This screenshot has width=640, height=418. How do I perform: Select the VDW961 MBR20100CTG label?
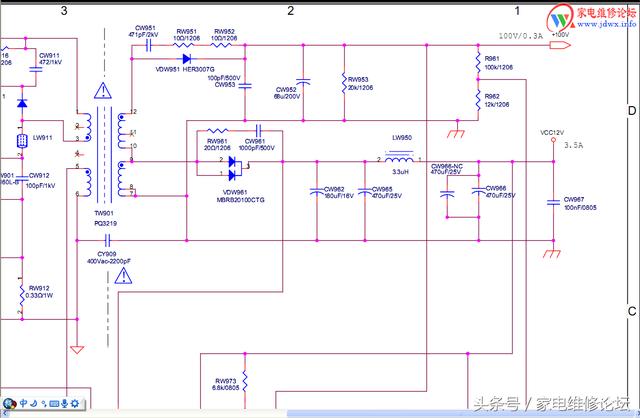click(x=240, y=196)
